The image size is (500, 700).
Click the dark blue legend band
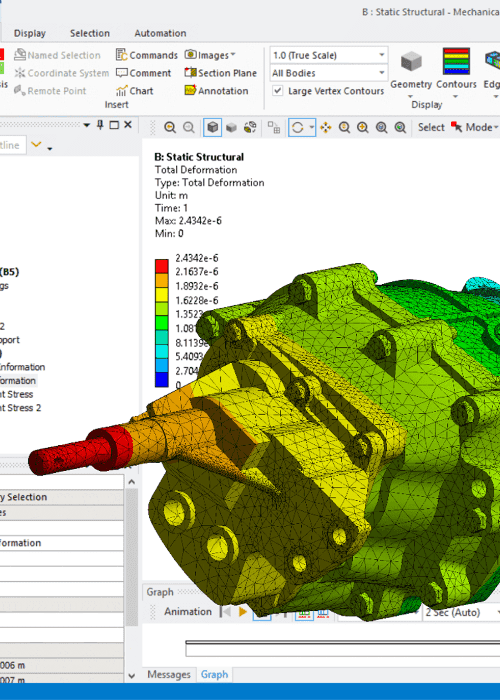(162, 380)
